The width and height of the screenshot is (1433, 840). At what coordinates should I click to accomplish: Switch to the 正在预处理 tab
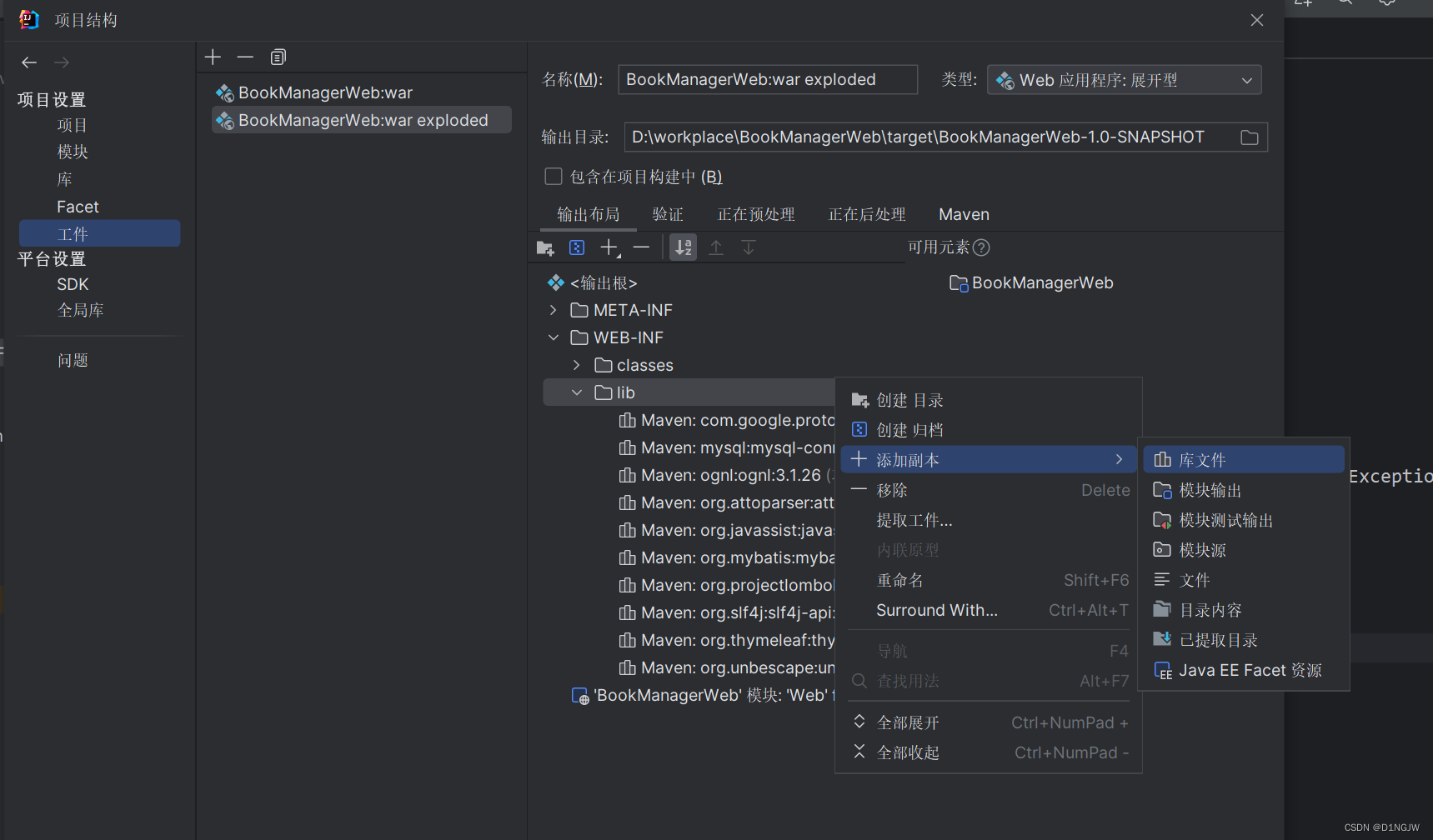pos(756,215)
